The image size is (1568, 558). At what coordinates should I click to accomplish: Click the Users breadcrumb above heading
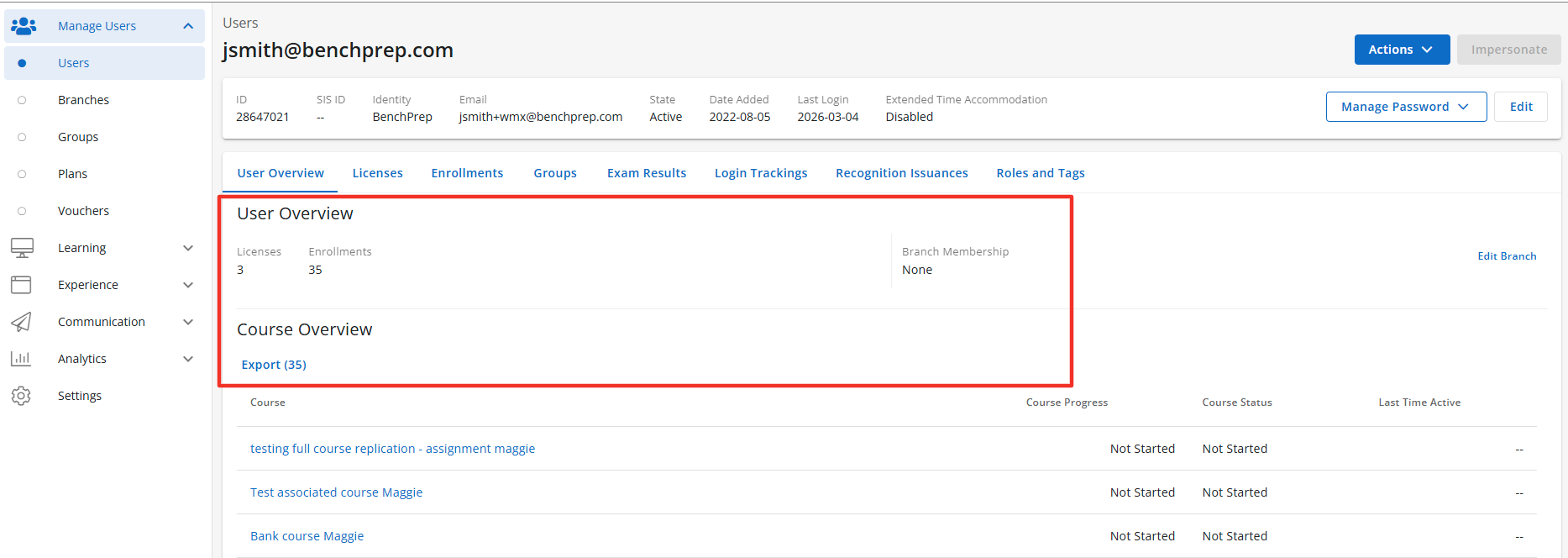coord(240,23)
